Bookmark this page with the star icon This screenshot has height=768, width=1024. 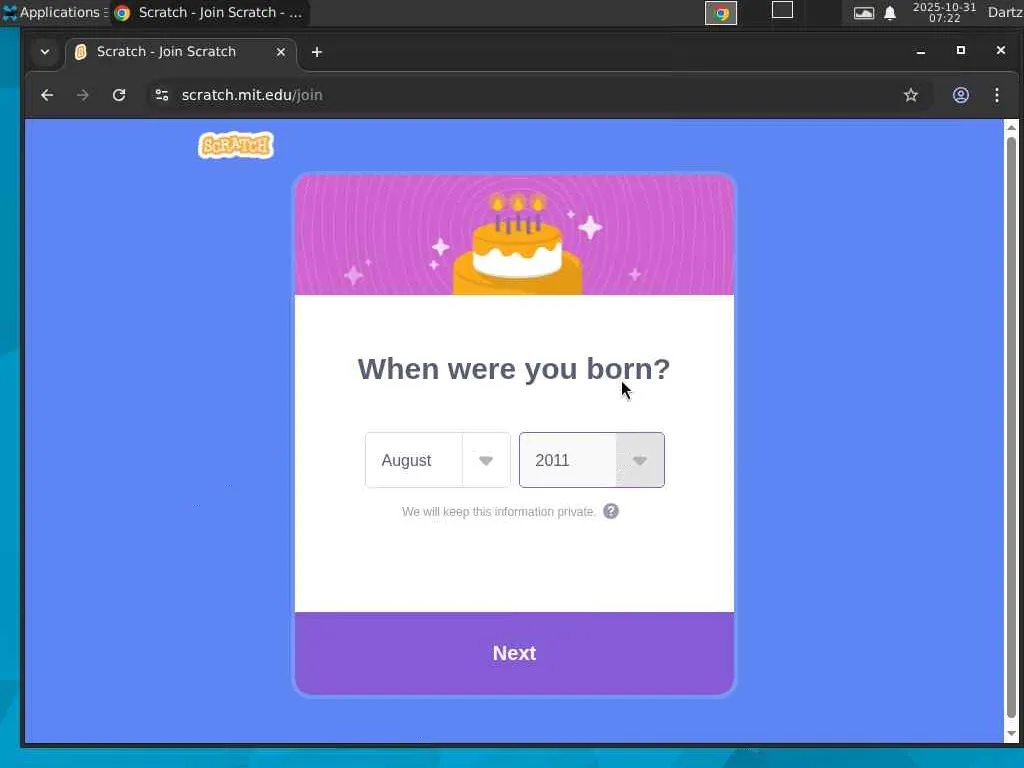click(910, 95)
